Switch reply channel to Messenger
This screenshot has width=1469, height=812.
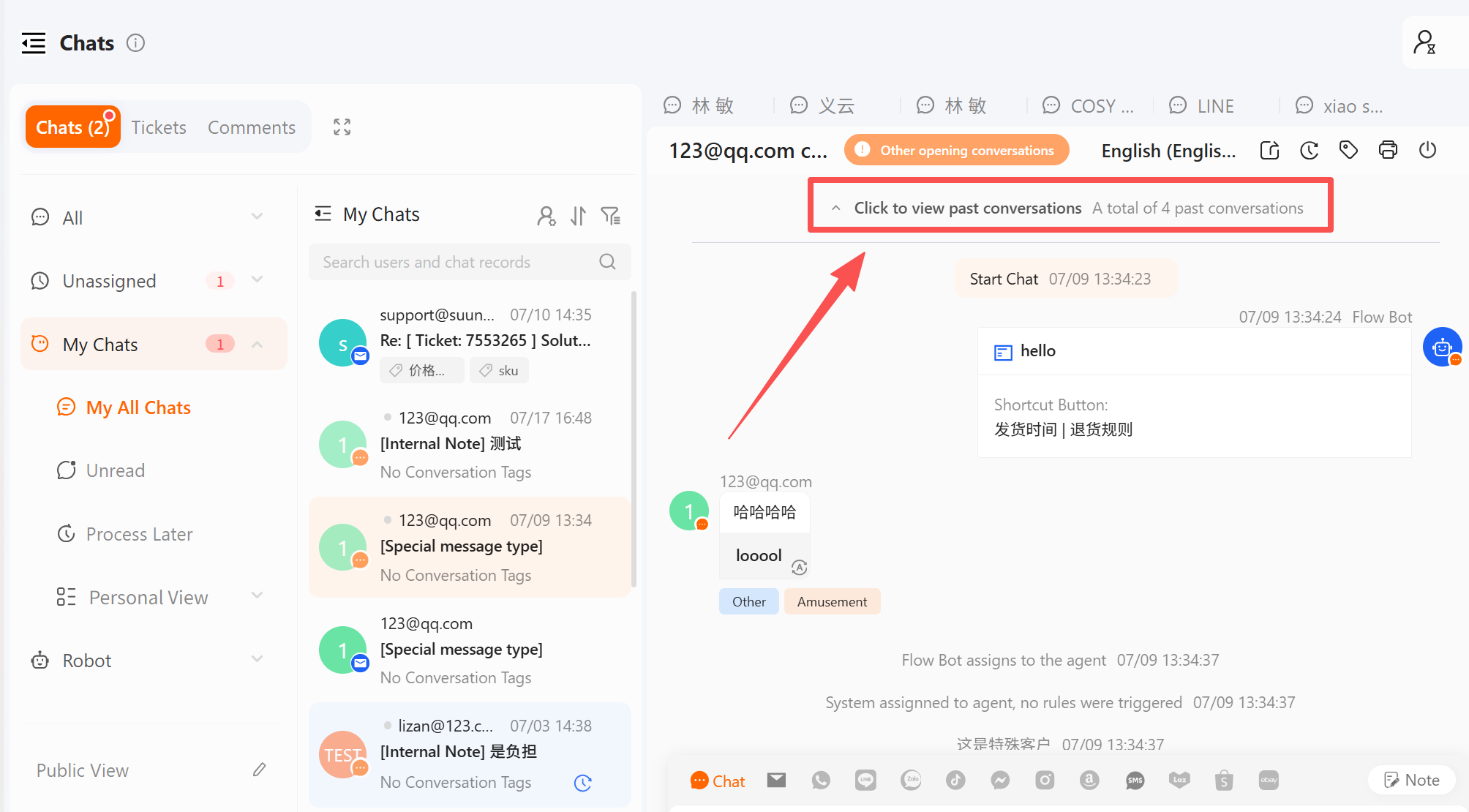(1000, 781)
